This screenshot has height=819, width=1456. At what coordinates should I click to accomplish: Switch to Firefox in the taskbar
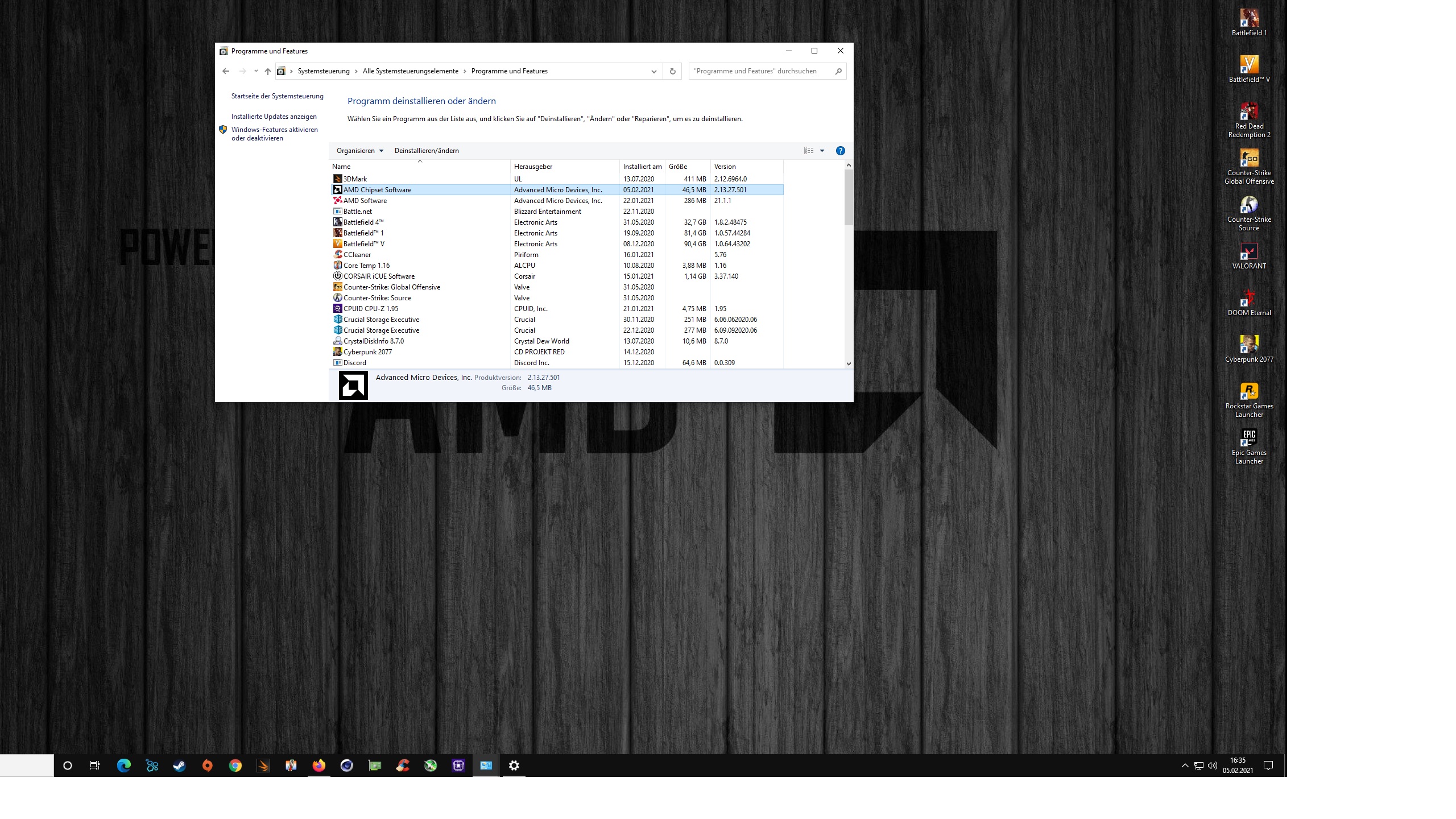(x=318, y=766)
